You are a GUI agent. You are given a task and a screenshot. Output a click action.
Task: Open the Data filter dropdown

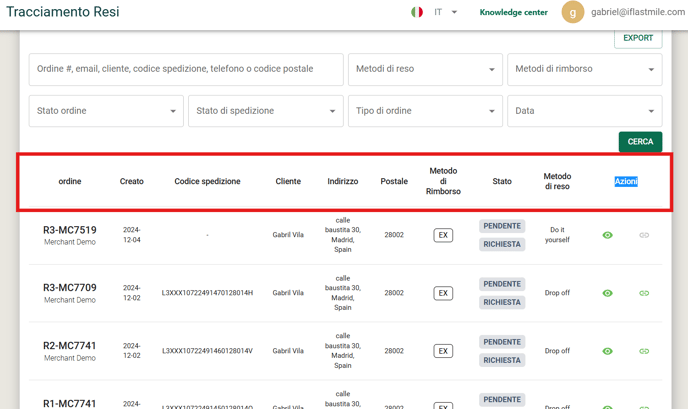tap(584, 111)
